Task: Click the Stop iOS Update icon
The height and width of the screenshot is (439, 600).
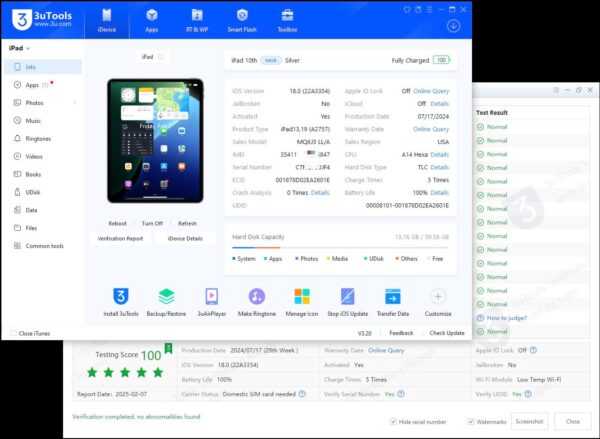Action: coord(347,296)
